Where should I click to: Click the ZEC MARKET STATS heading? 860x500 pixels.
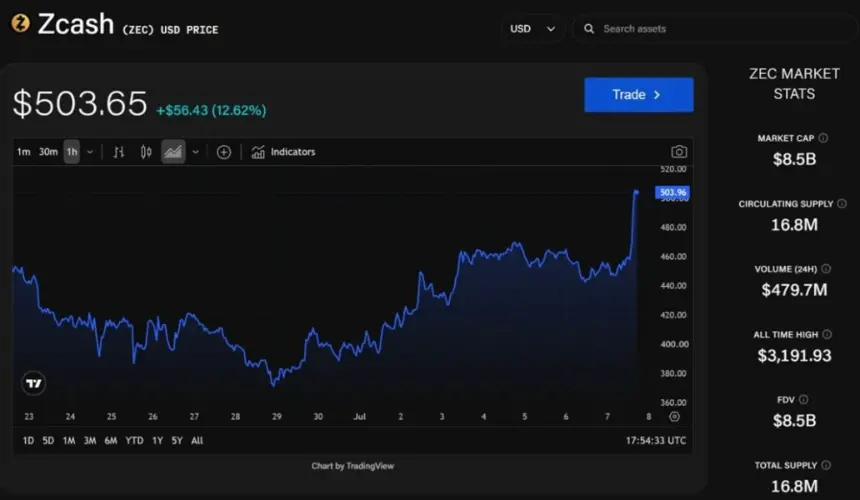794,83
